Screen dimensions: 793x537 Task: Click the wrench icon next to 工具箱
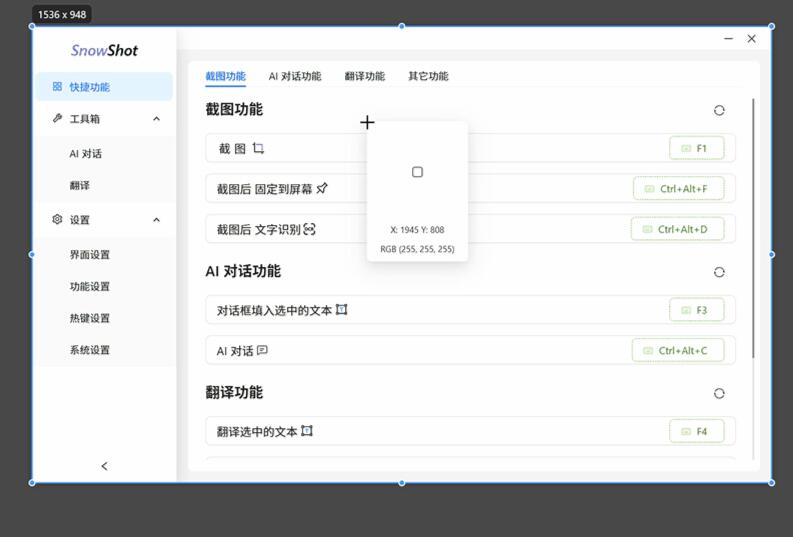click(57, 118)
